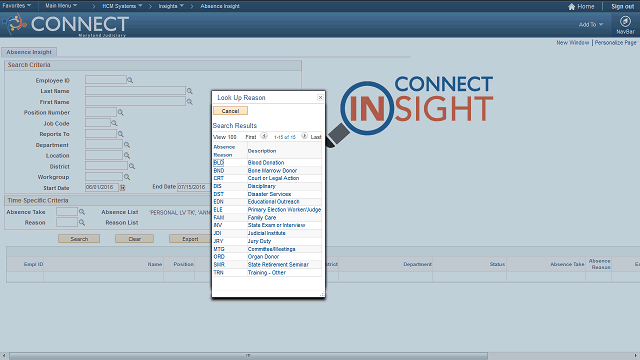Image resolution: width=640 pixels, height=360 pixels.
Task: Show next results arrow in lookup
Action: point(304,136)
